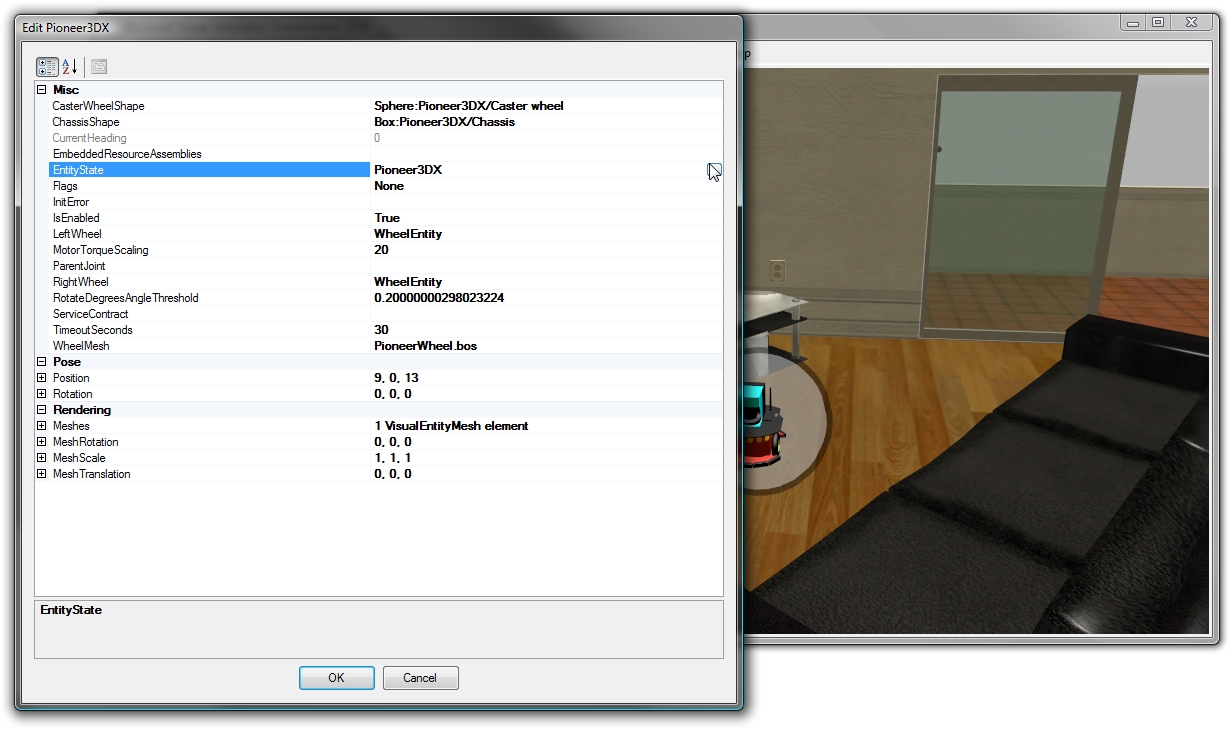This screenshot has height=729, width=1229.
Task: Confirm changes with the OK button
Action: pos(336,677)
